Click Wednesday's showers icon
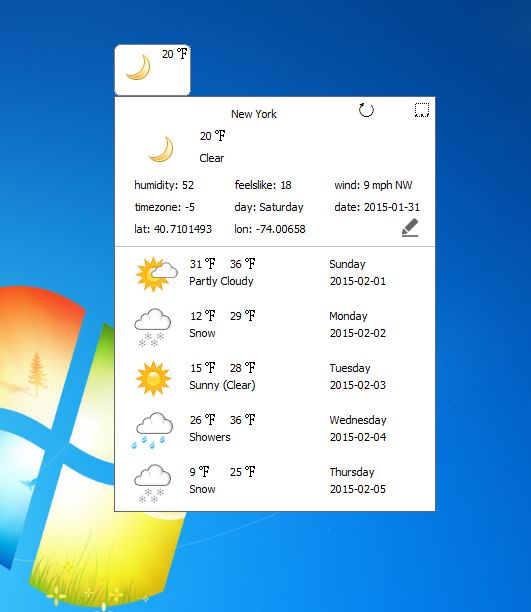The image size is (531, 612). tap(152, 430)
